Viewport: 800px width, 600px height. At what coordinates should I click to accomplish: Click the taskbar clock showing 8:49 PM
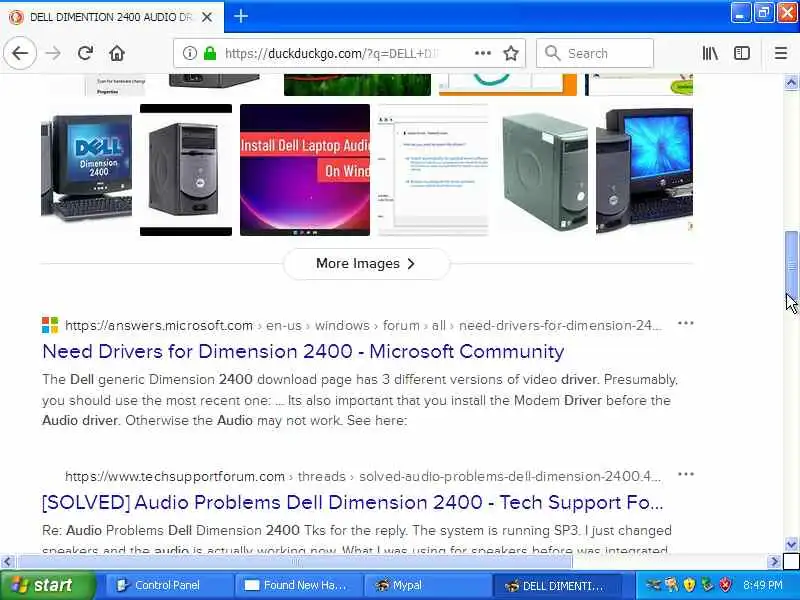click(763, 585)
